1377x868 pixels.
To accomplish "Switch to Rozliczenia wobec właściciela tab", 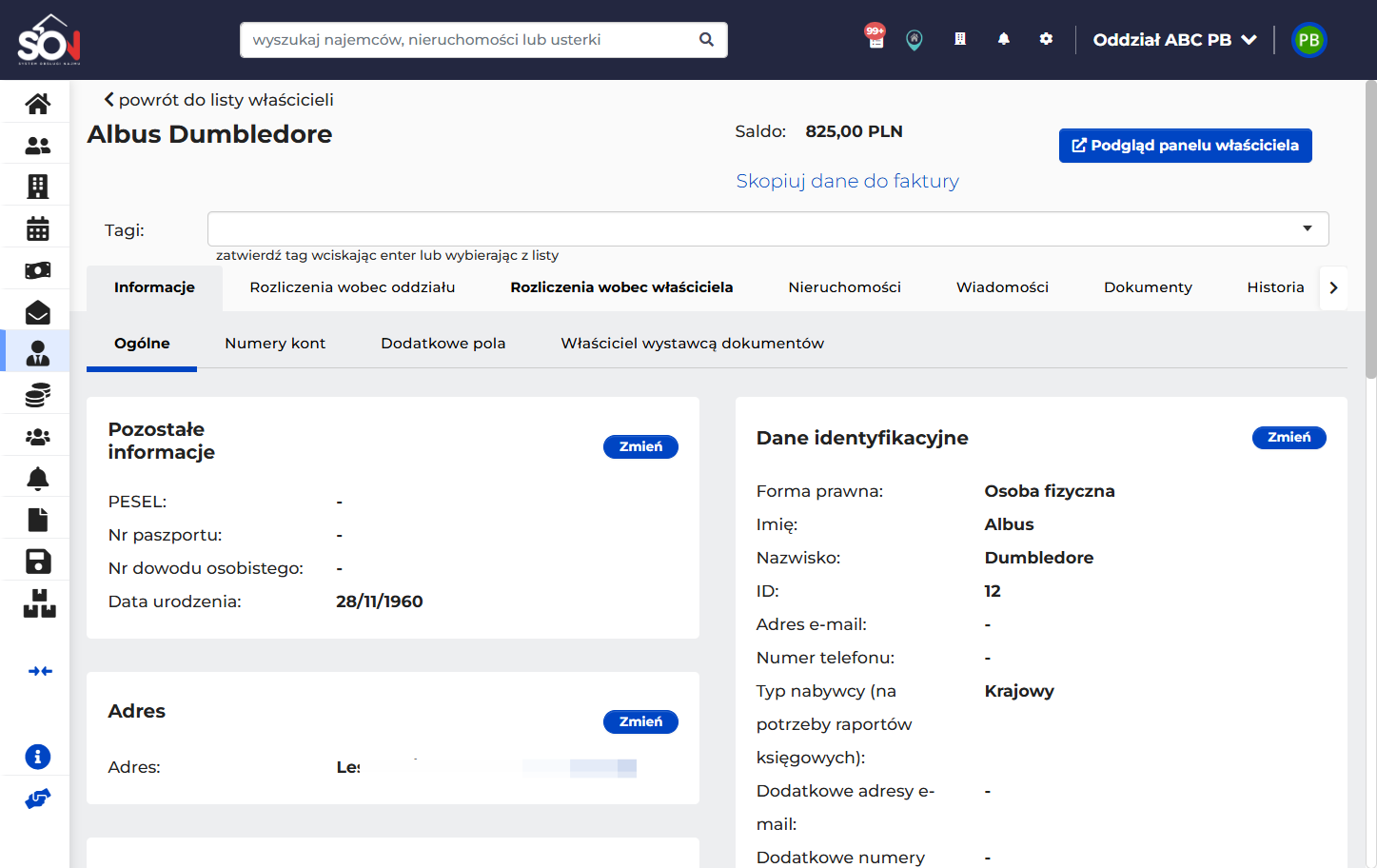I will 621,287.
